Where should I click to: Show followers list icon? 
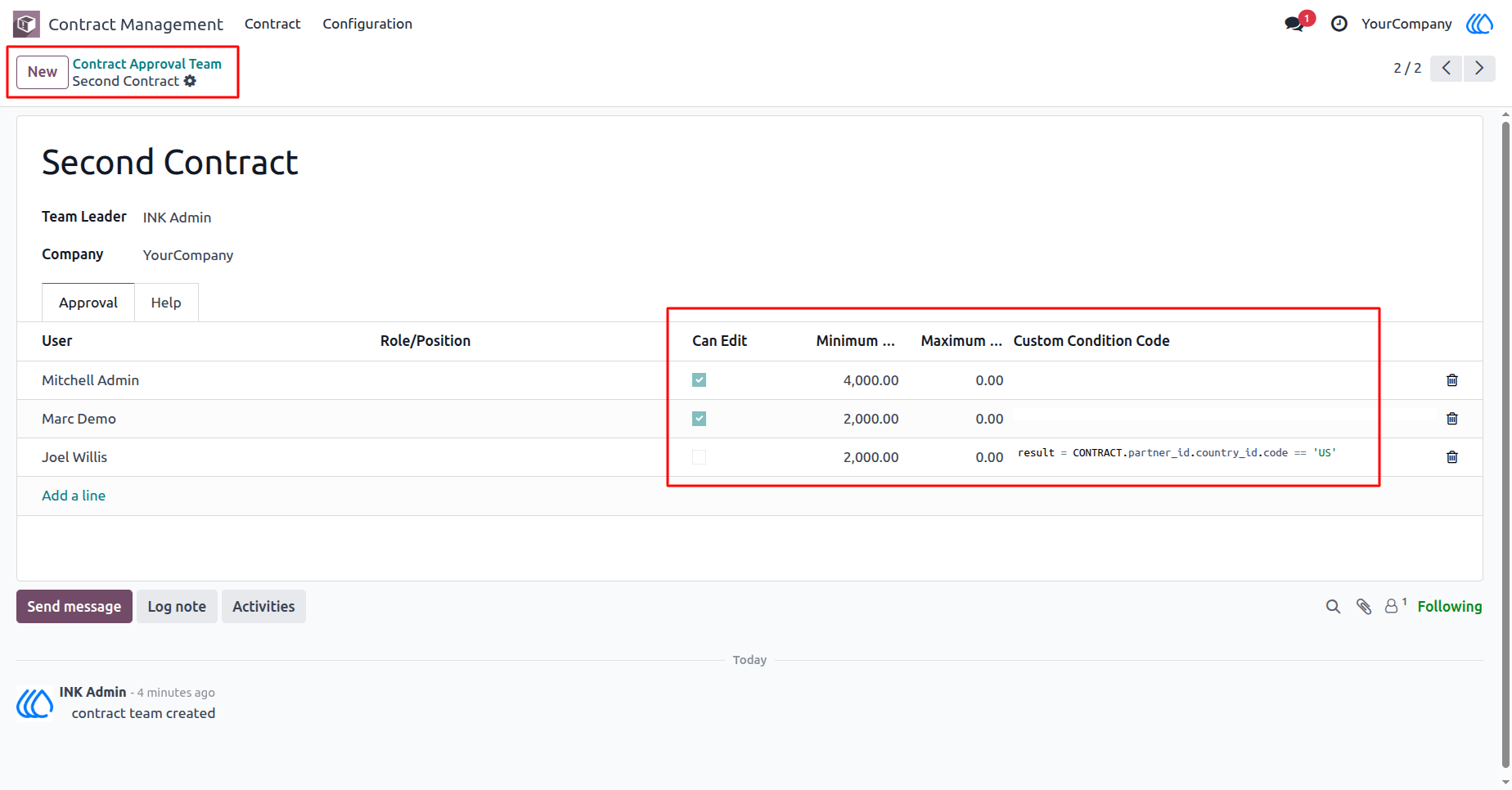[1395, 606]
